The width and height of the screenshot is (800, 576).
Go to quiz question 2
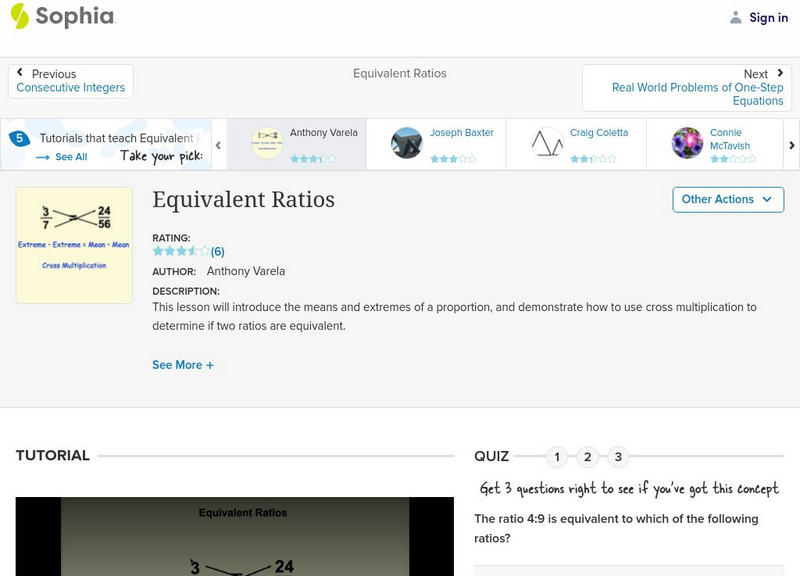click(x=588, y=457)
